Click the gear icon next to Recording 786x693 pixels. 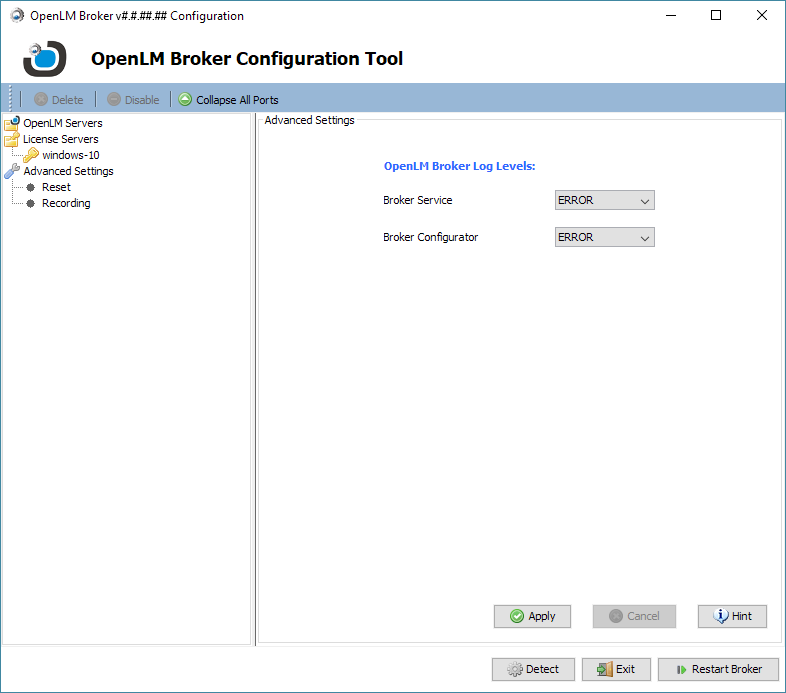[31, 203]
